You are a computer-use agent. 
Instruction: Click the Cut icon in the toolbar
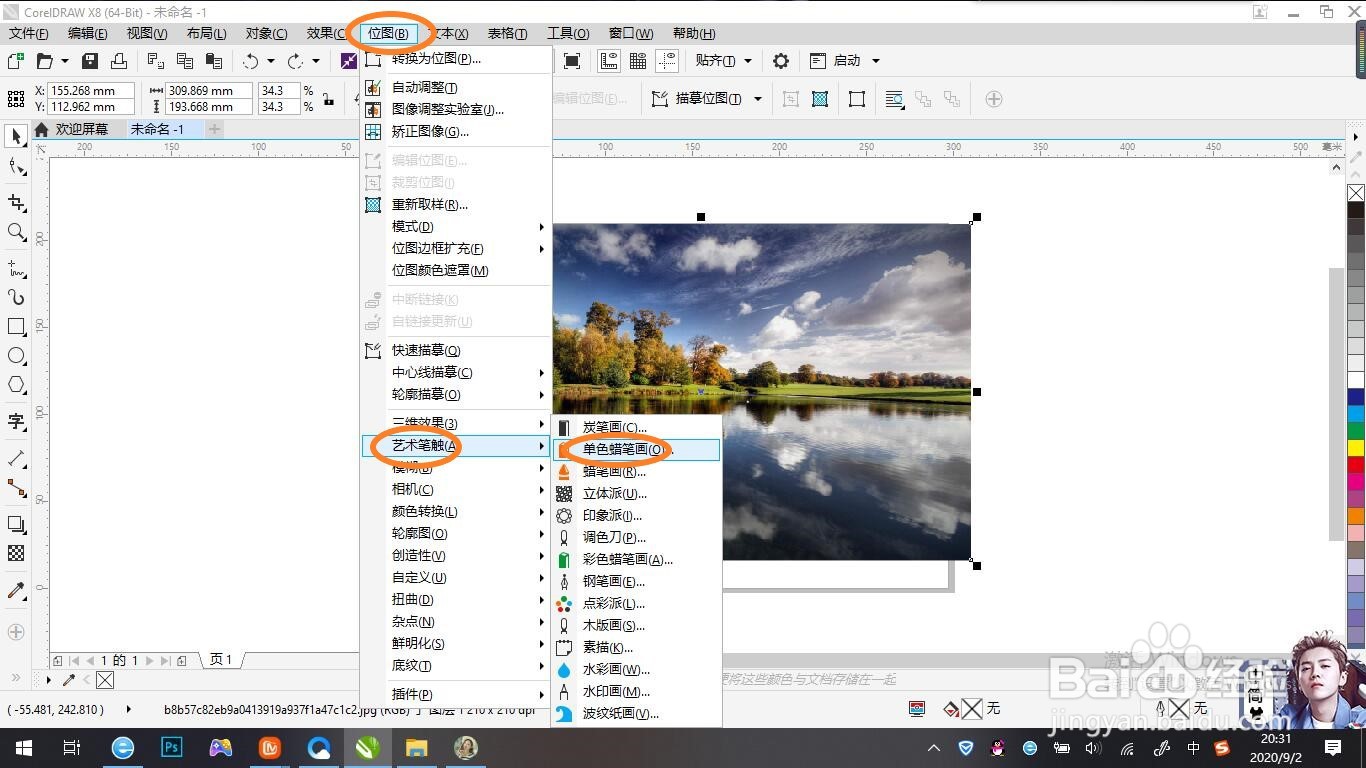[156, 61]
